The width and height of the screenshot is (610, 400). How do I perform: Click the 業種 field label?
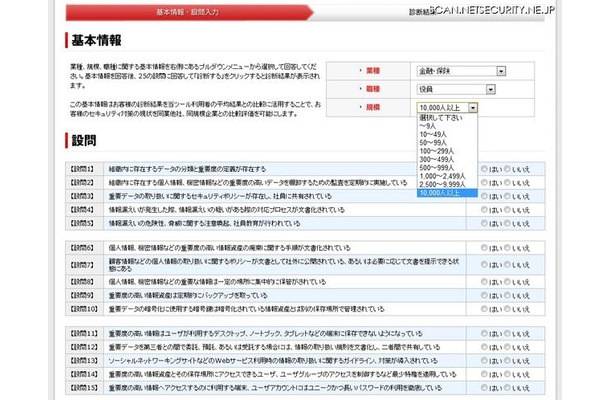pos(373,71)
